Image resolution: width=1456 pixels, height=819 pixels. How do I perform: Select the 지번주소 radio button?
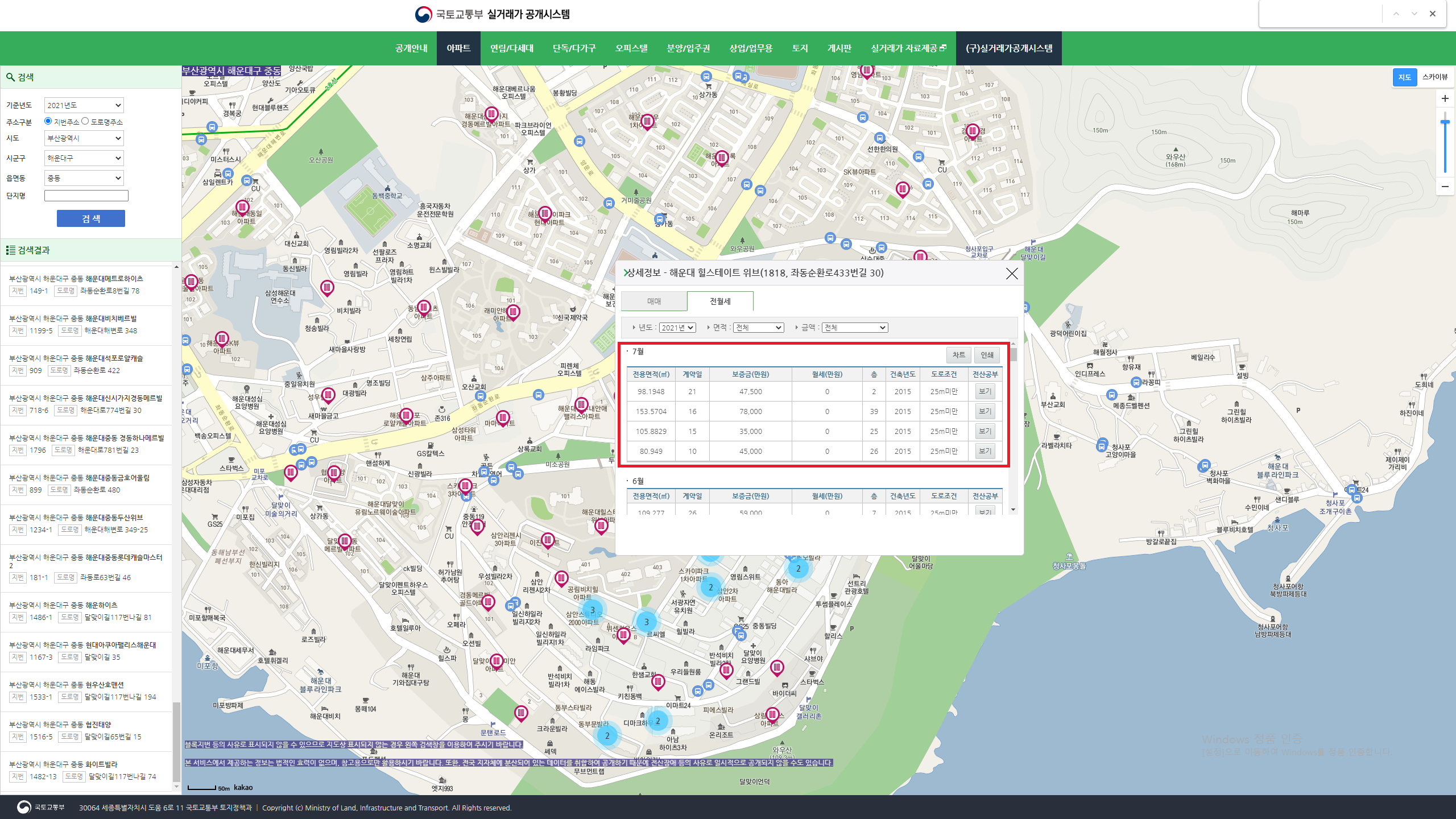click(48, 121)
